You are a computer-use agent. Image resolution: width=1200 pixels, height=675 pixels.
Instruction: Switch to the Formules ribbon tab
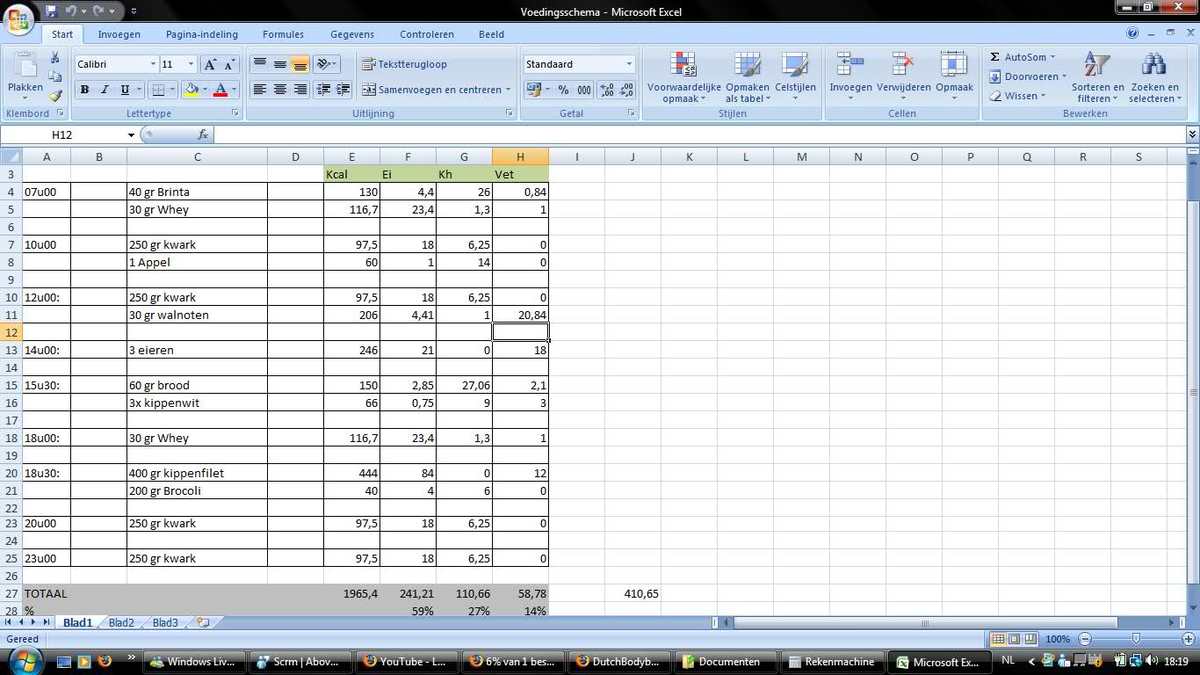pyautogui.click(x=283, y=34)
